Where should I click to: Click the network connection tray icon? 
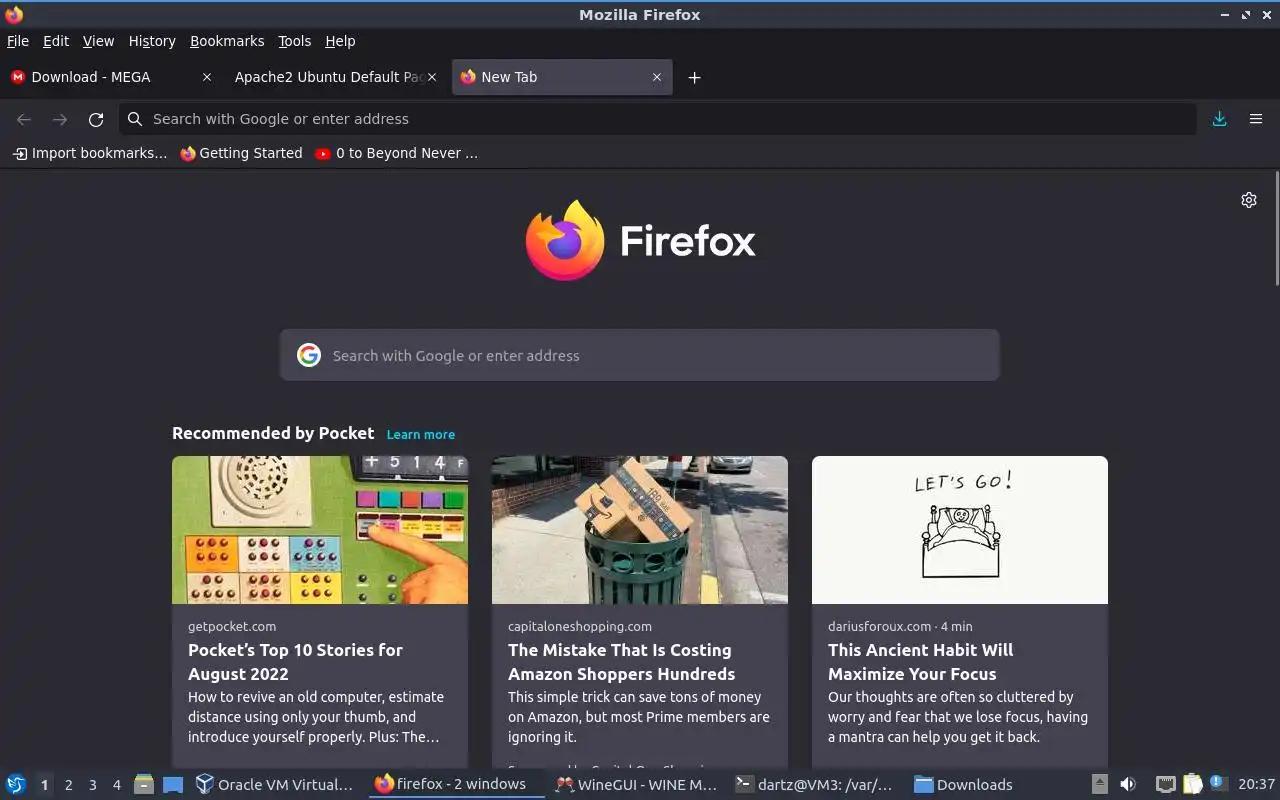tap(1165, 785)
